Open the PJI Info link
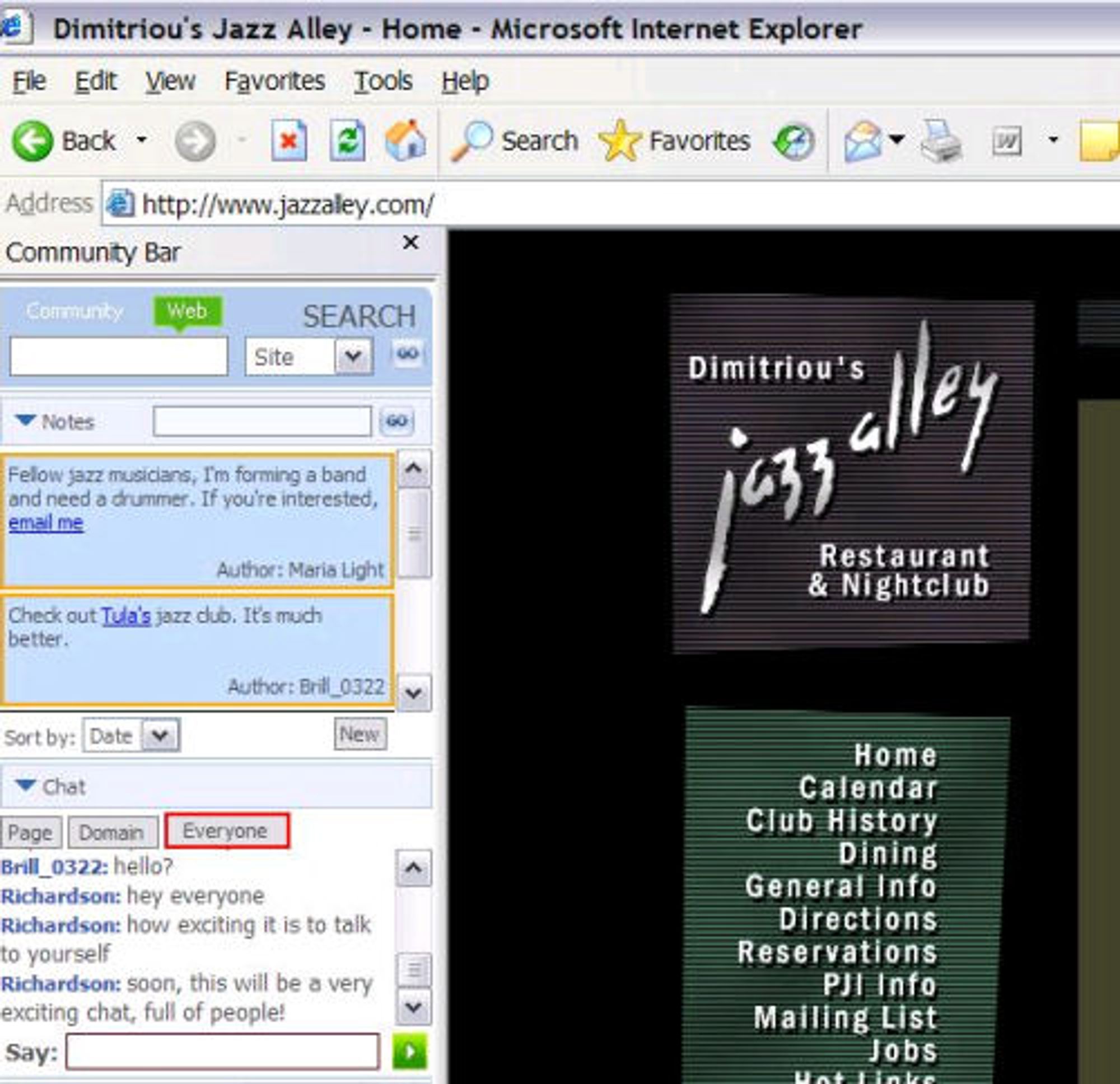The image size is (1120, 1084). click(880, 985)
